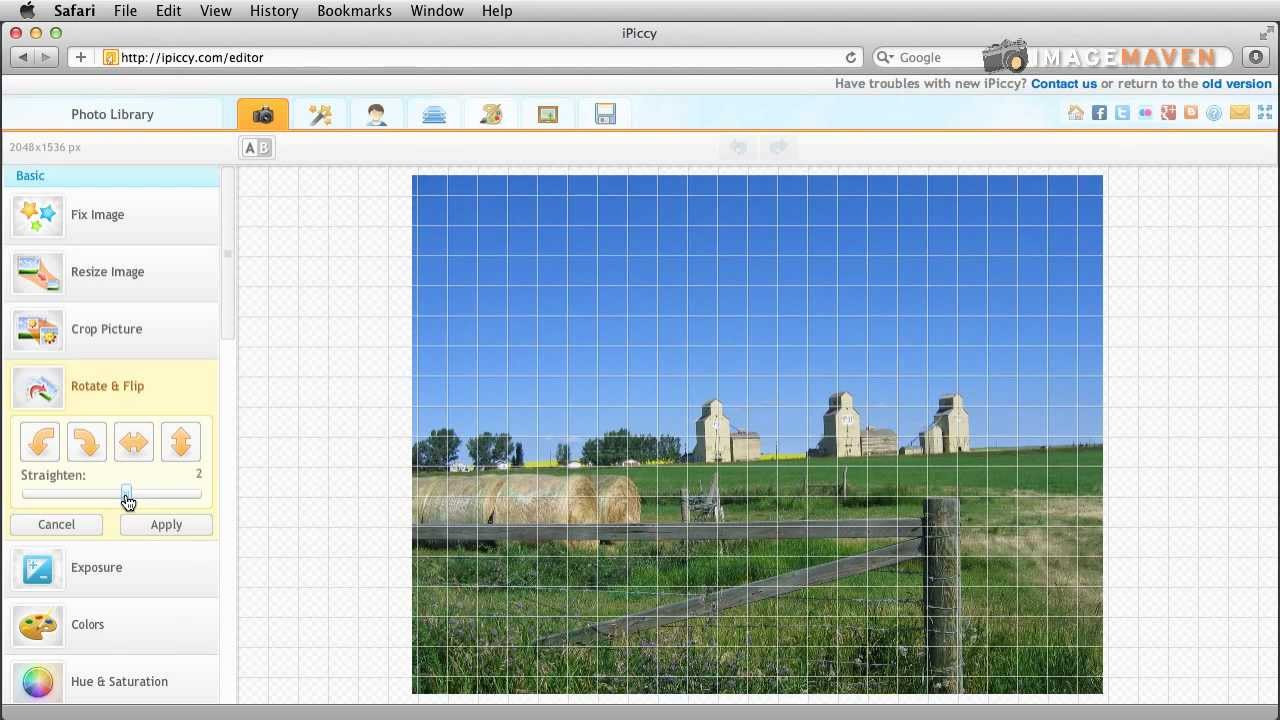Viewport: 1280px width, 720px height.
Task: Click the floppy disk save tab
Action: tap(605, 114)
